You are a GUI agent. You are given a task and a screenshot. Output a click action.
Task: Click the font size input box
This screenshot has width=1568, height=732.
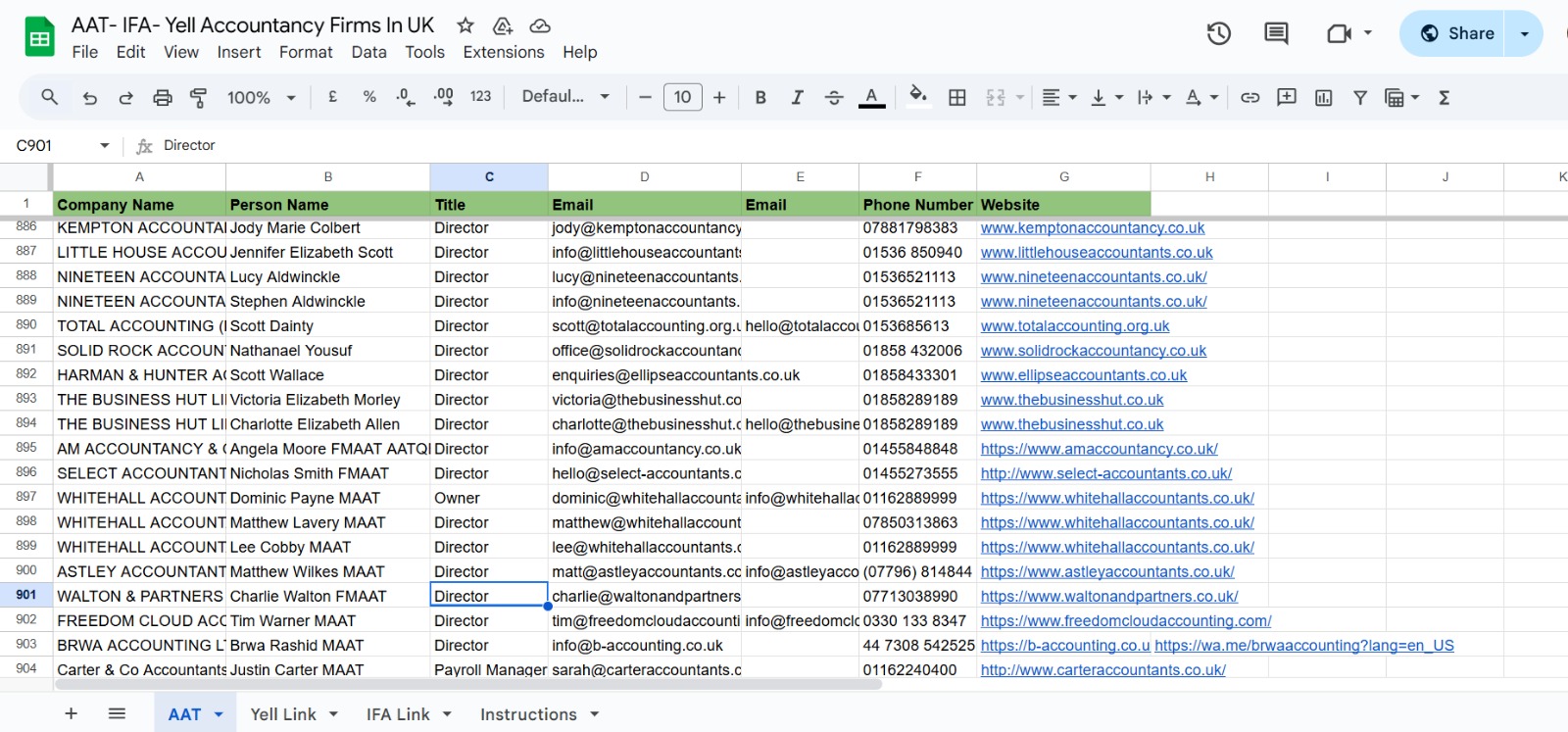683,97
